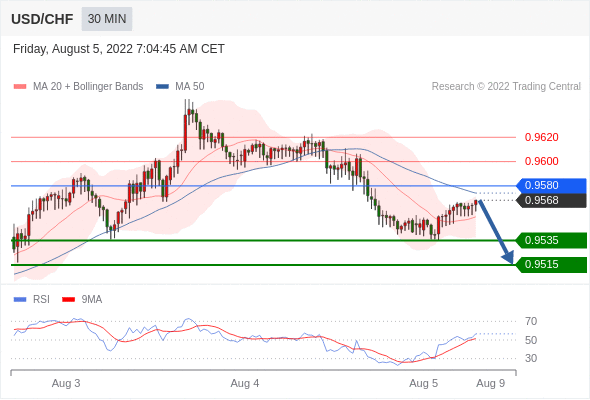Select the 0.9535 green support tag

(x=551, y=240)
